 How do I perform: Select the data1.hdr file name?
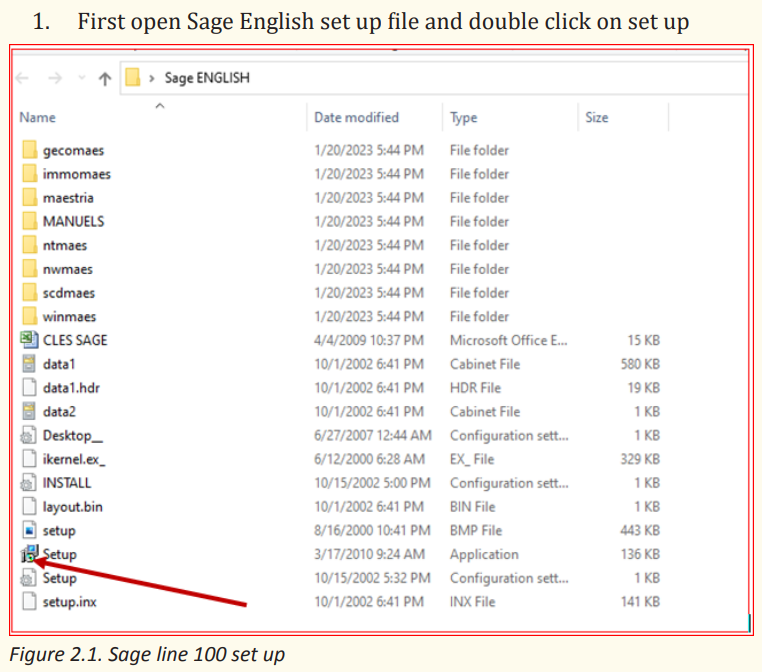(x=71, y=388)
